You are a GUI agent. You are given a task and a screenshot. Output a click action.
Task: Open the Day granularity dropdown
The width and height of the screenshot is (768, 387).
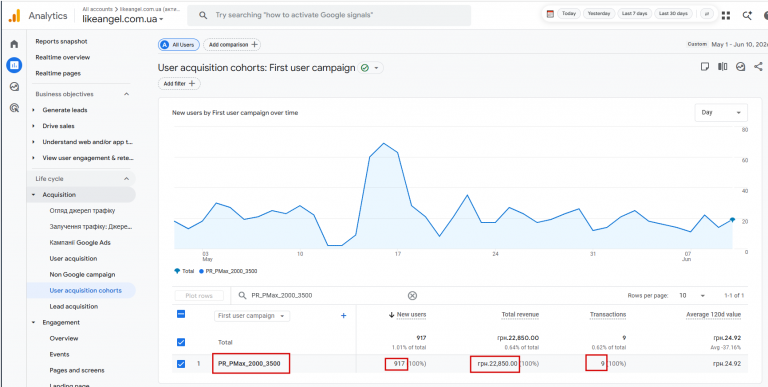pos(721,112)
